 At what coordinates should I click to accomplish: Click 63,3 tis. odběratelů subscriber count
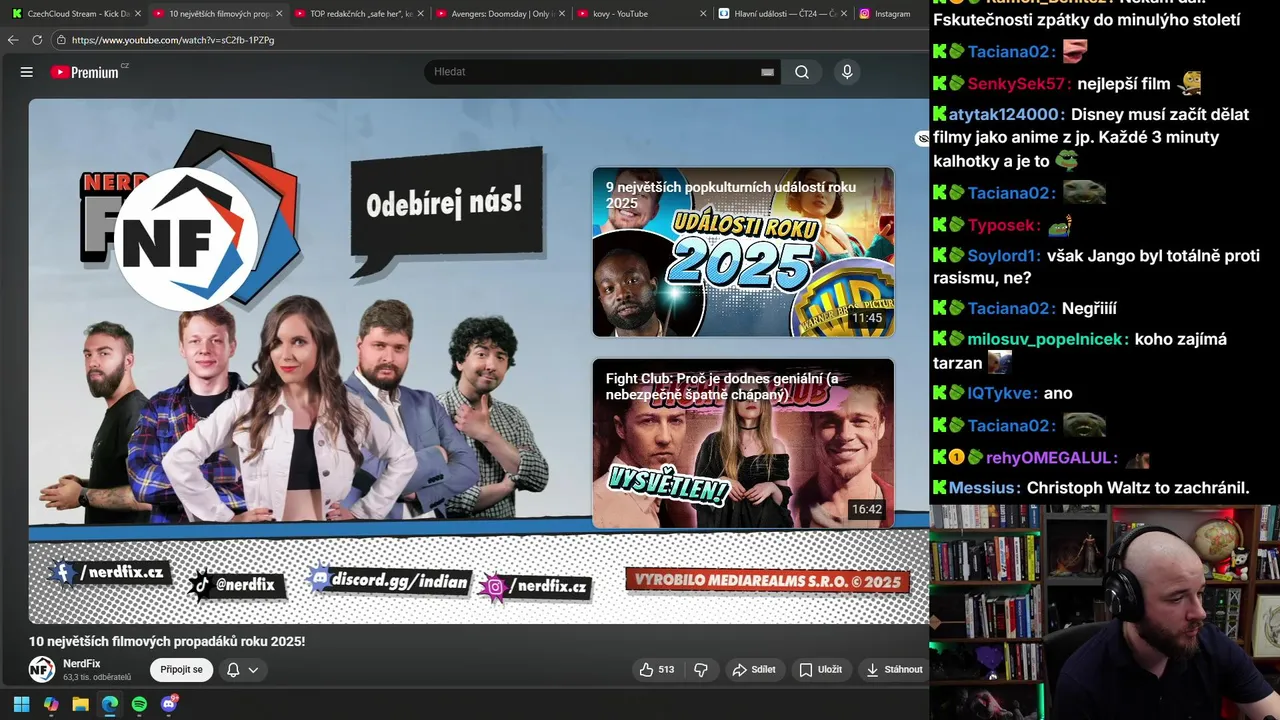click(97, 678)
